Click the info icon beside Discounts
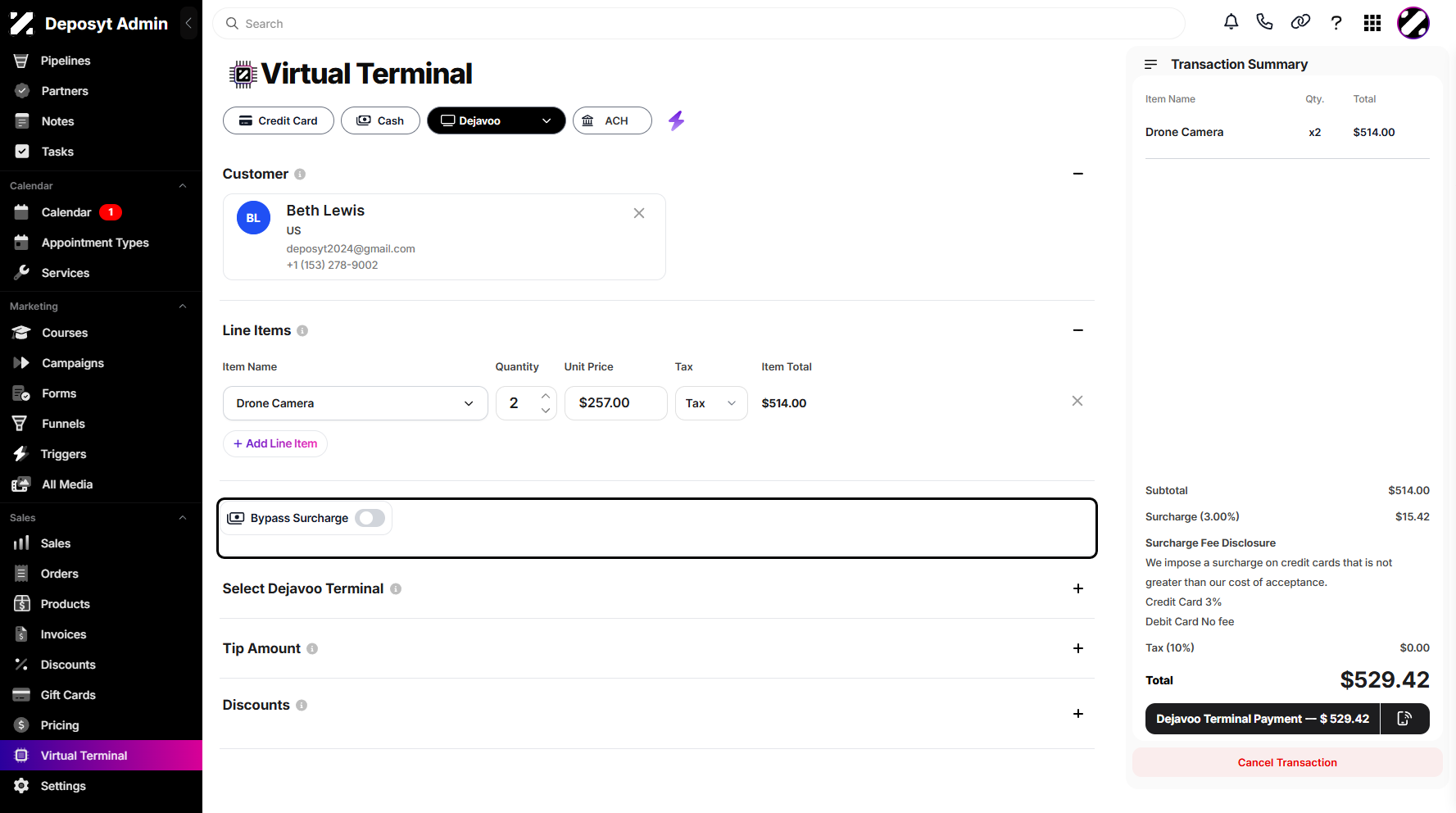 click(302, 705)
